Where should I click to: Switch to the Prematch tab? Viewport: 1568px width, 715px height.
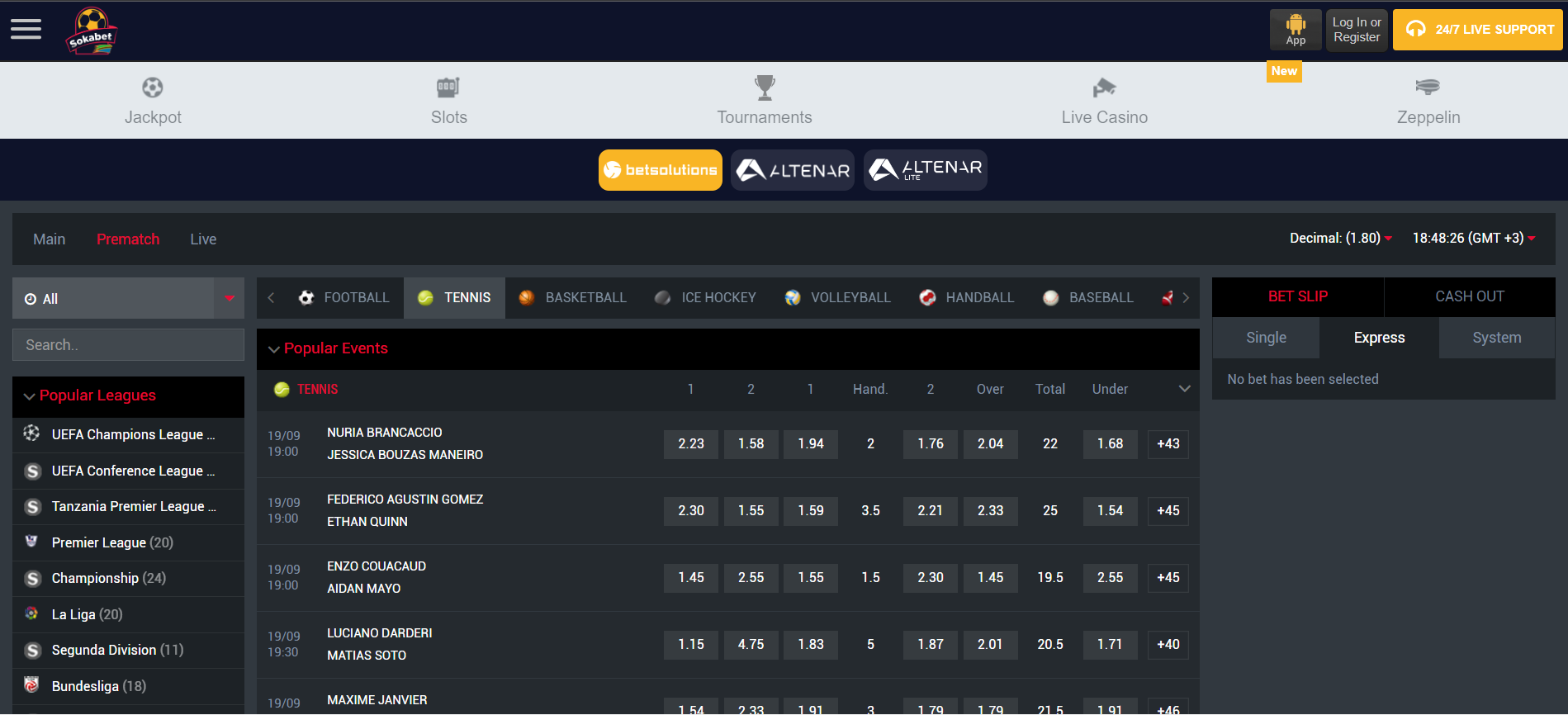128,239
